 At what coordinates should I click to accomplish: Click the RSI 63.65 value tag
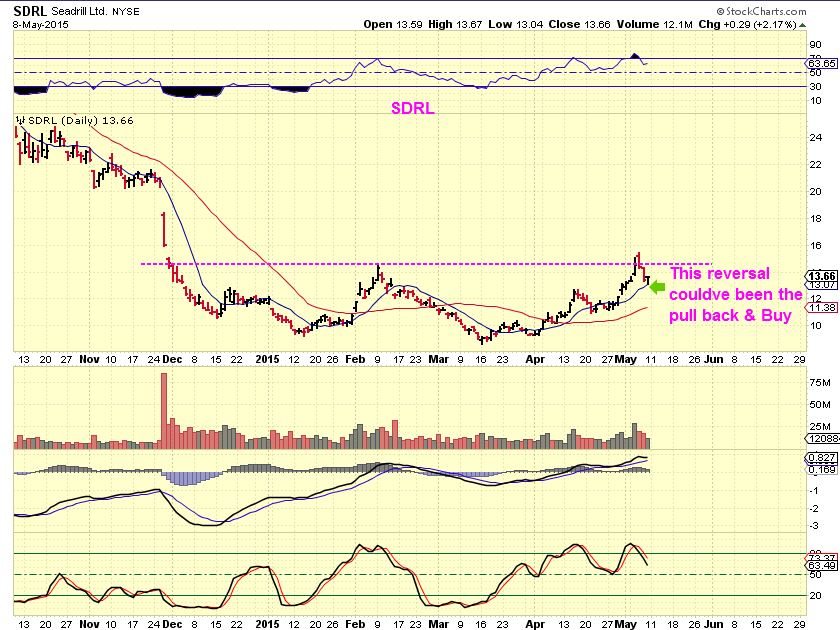pos(821,64)
